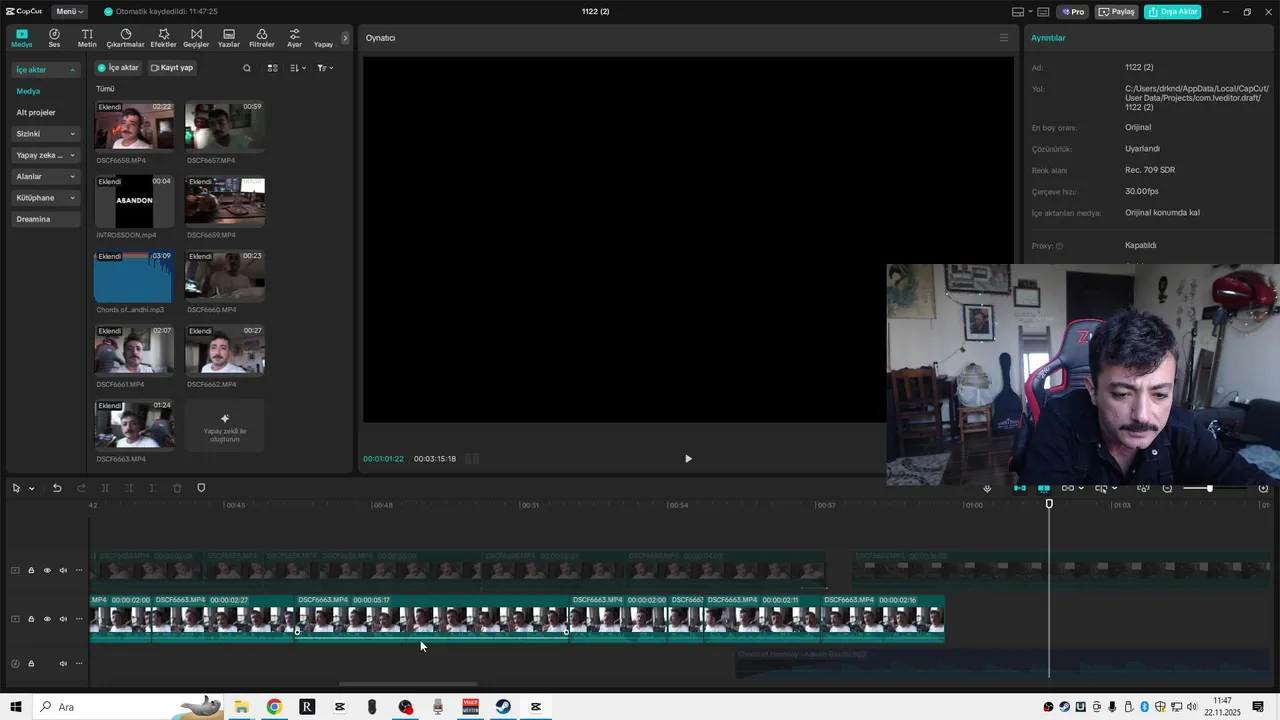1280x720 pixels.
Task: Select Alt projeler in sidebar
Action: 36,112
